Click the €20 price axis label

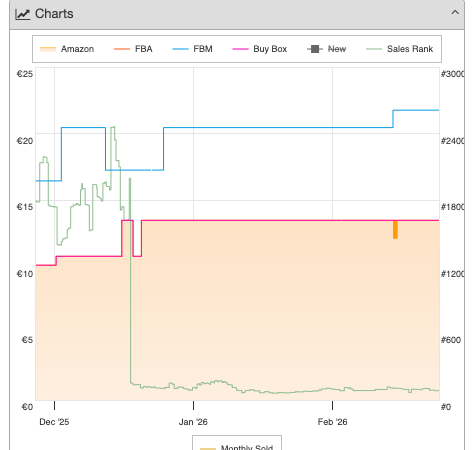(25, 141)
